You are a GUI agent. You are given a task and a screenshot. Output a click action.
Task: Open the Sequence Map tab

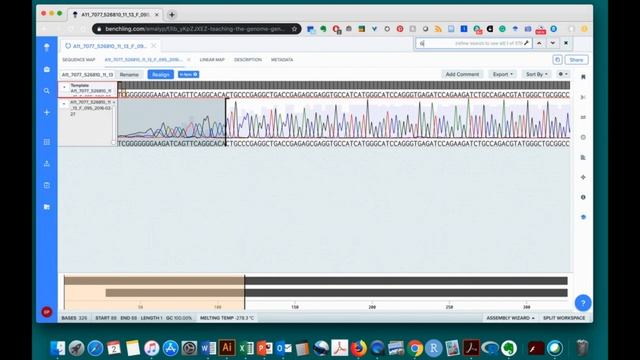click(79, 60)
